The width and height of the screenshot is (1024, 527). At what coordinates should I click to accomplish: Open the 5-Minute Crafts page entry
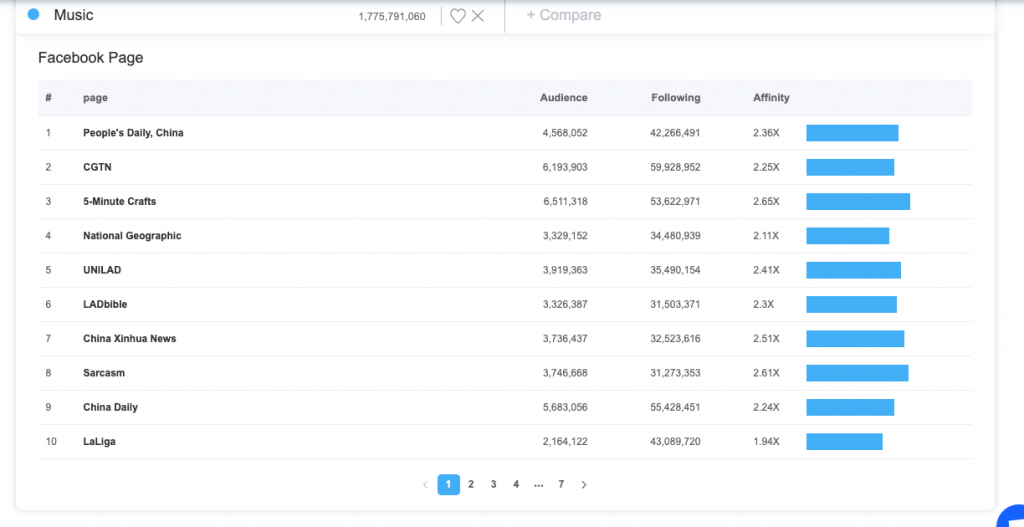[120, 201]
